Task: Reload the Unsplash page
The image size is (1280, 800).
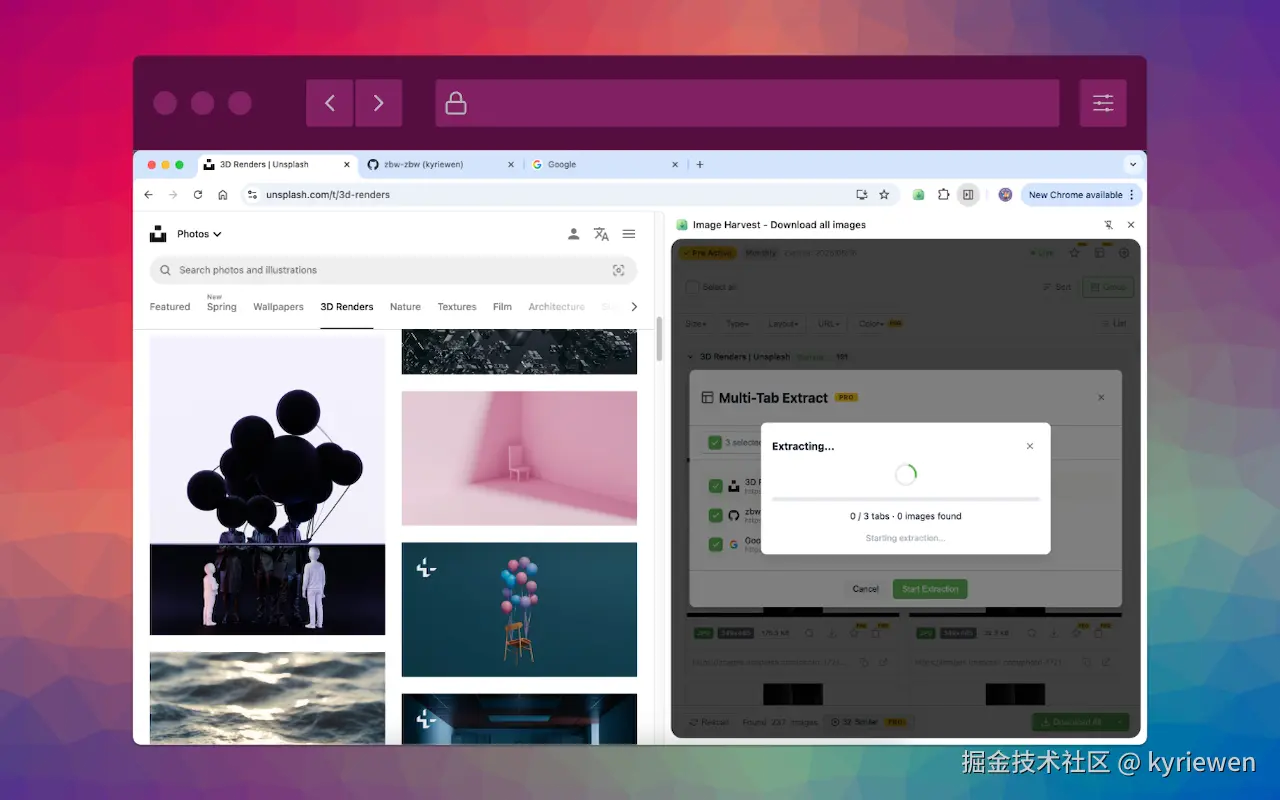Action: coord(198,194)
